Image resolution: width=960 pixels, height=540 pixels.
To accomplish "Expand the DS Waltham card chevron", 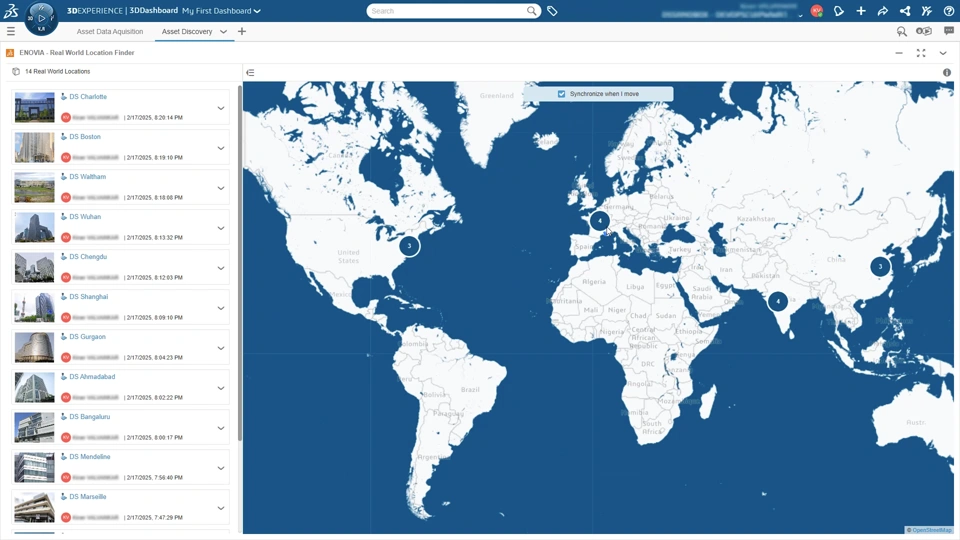I will (x=221, y=188).
